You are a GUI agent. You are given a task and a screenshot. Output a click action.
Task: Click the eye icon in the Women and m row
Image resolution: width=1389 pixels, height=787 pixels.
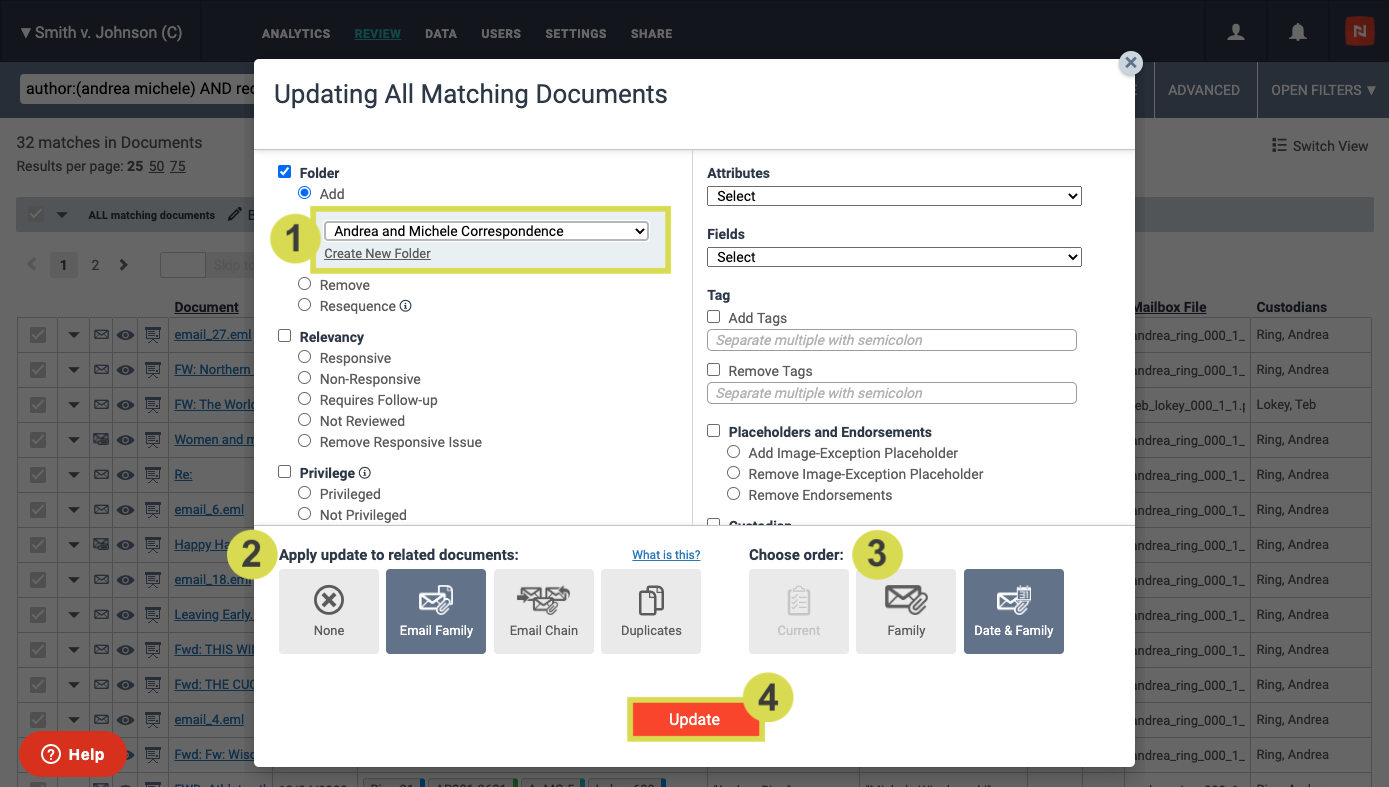click(x=125, y=440)
